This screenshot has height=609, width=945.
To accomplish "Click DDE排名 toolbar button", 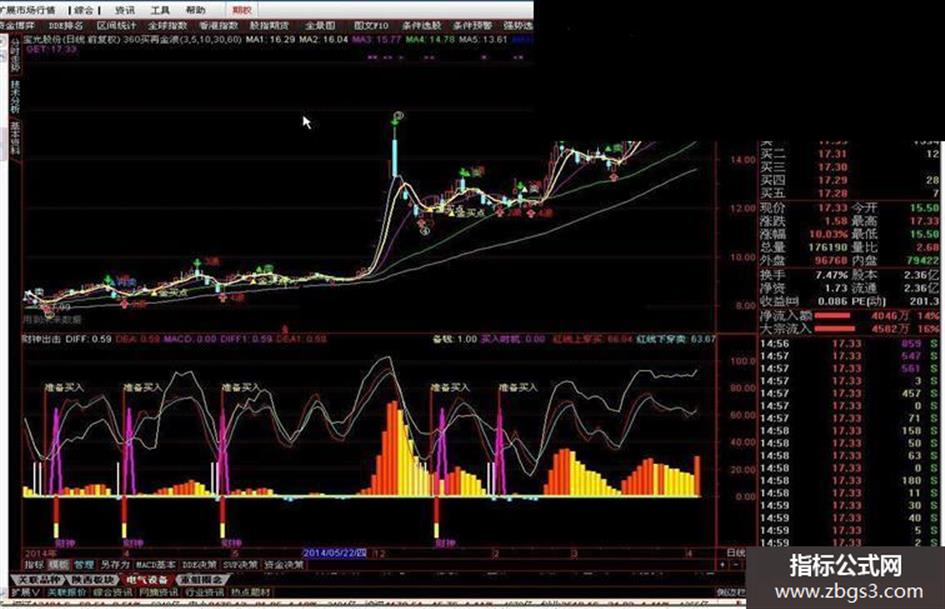I will click(66, 25).
